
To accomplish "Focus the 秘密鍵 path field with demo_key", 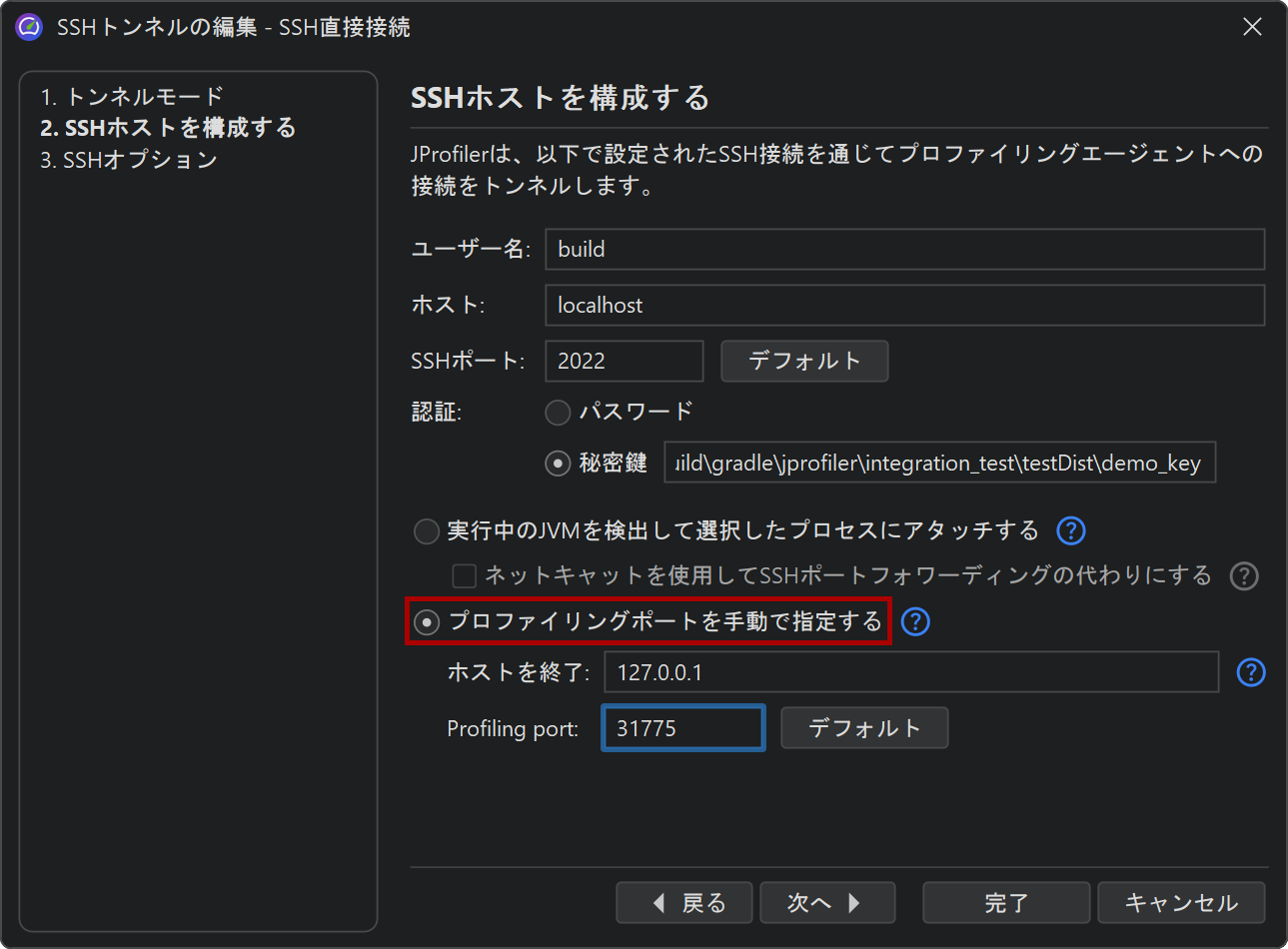I will pyautogui.click(x=940, y=463).
